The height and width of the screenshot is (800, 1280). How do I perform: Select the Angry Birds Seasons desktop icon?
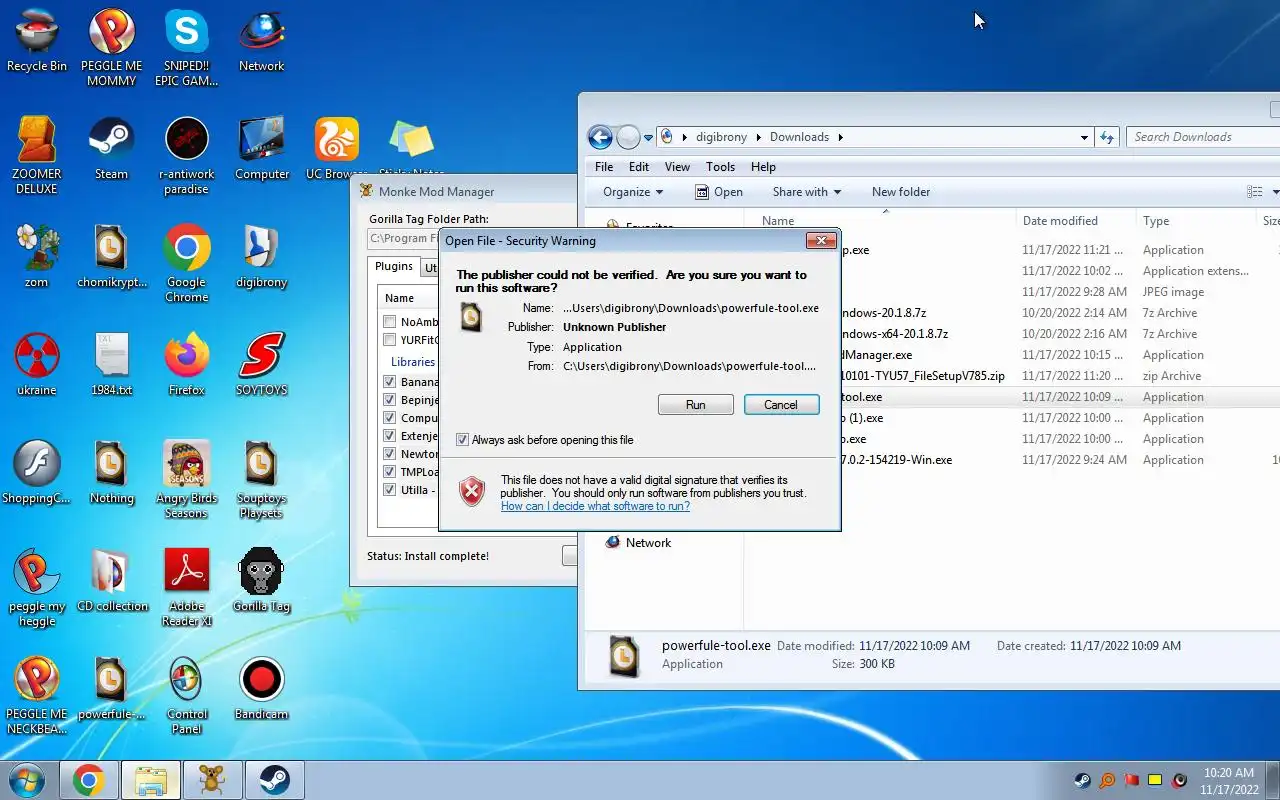[187, 480]
